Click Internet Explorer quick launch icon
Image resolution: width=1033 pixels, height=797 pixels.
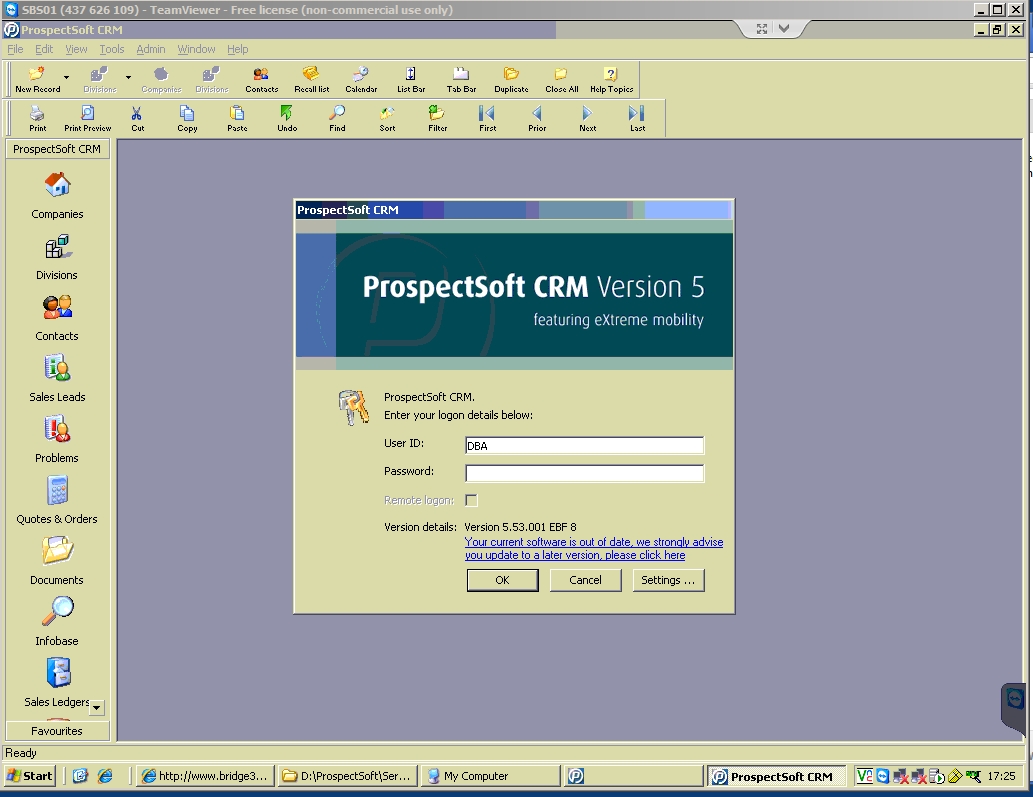pos(105,776)
